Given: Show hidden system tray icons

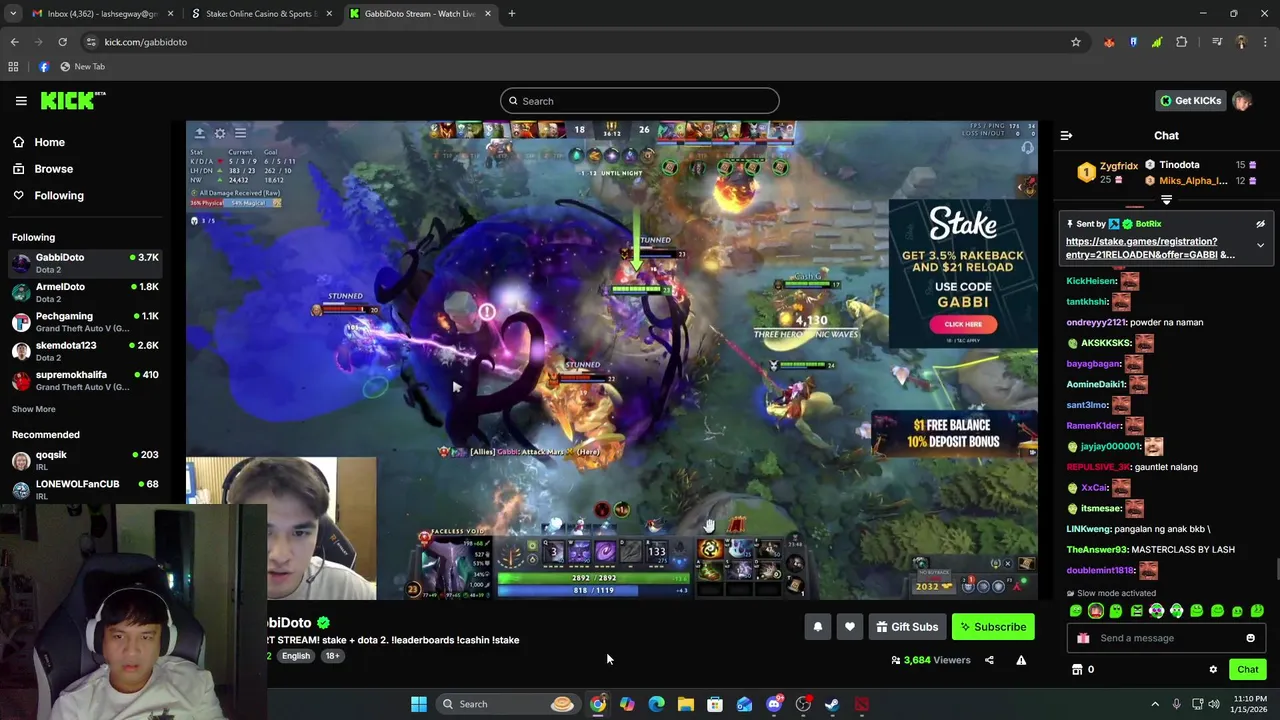Looking at the screenshot, I should point(1155,704).
